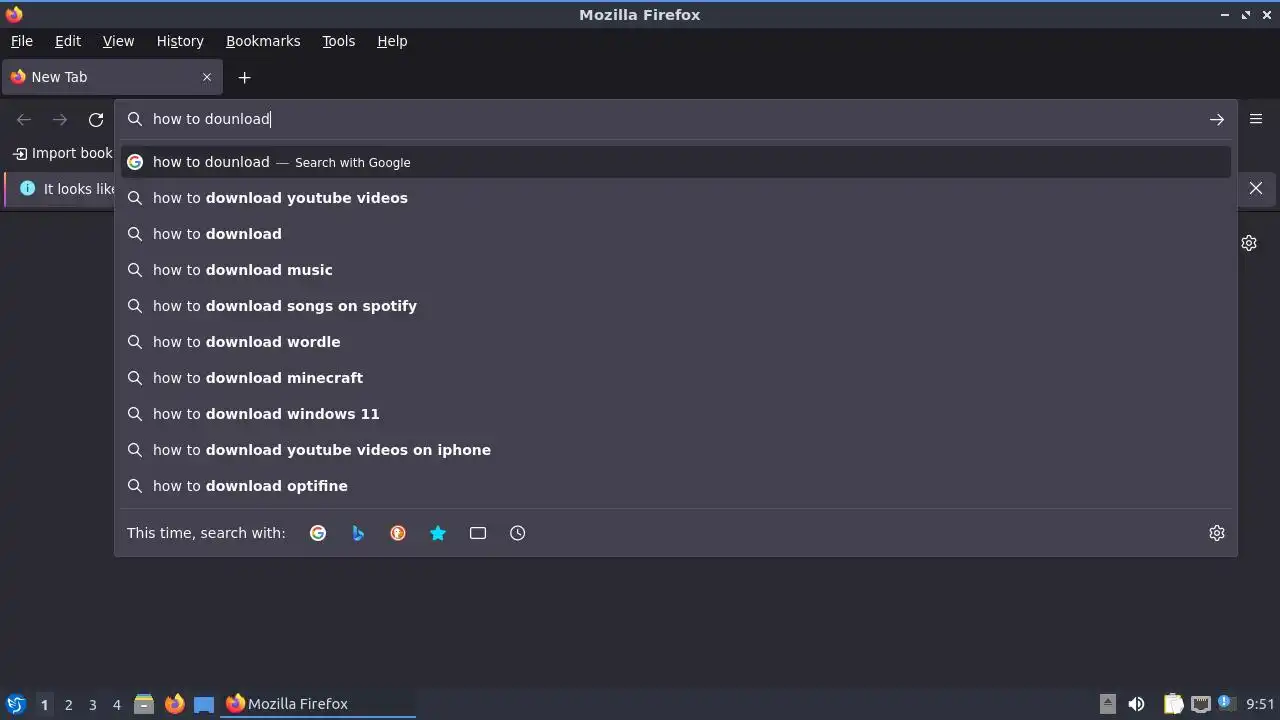Click Import bookmarks button
The width and height of the screenshot is (1280, 720).
tap(62, 153)
